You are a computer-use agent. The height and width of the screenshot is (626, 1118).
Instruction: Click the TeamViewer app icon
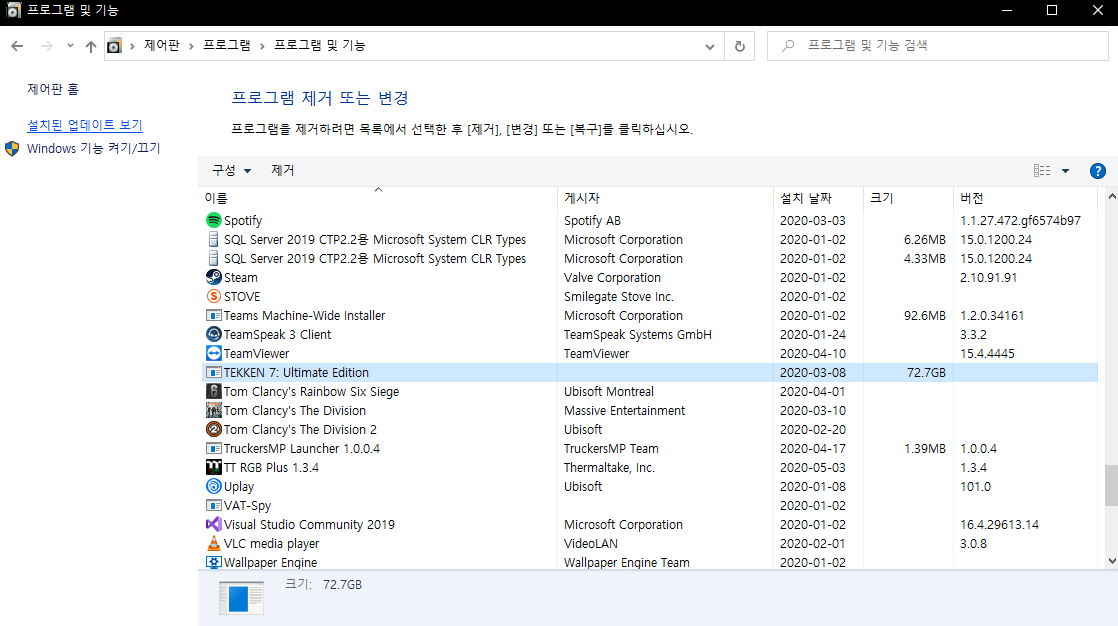coord(213,354)
